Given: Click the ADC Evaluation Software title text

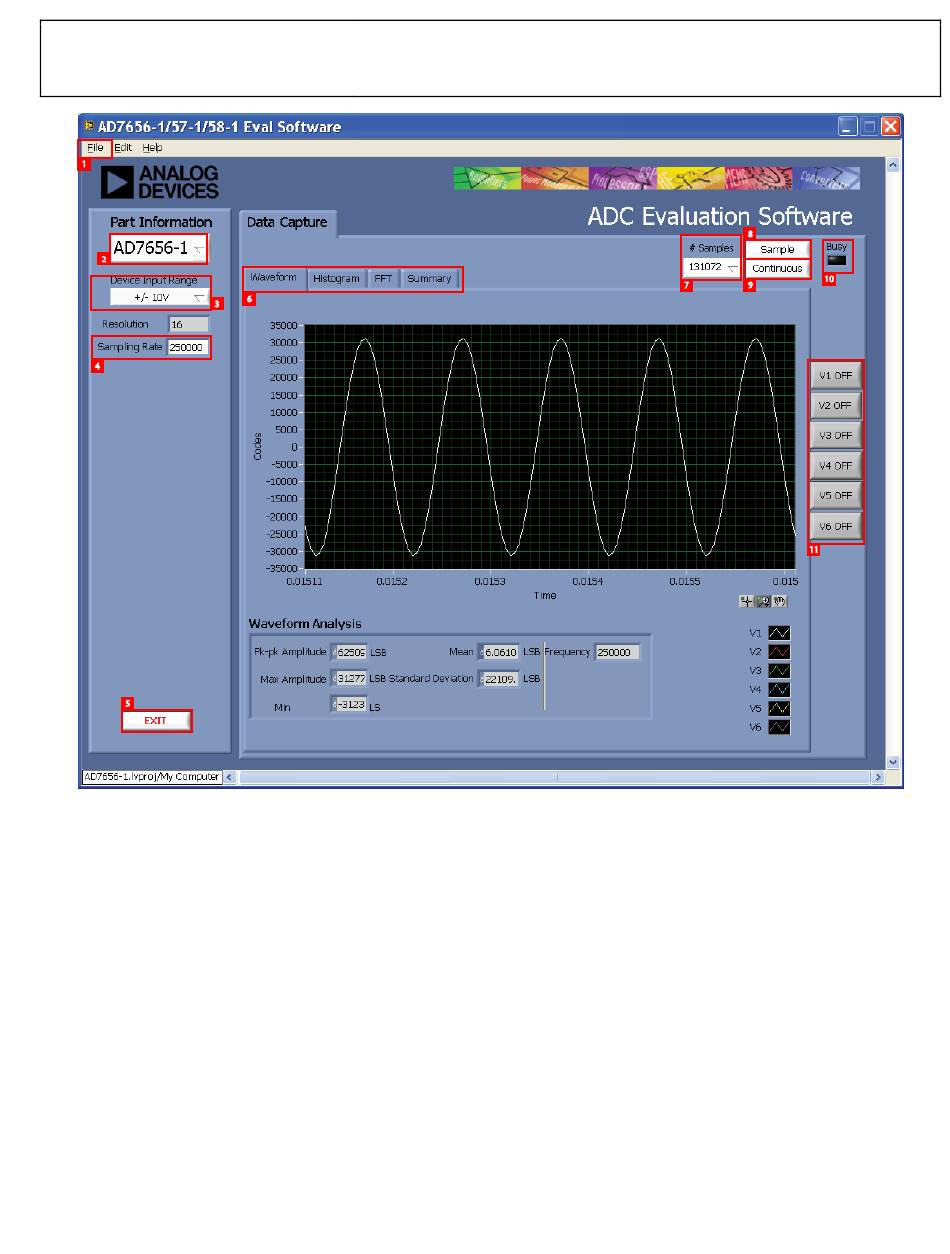Looking at the screenshot, I should (x=720, y=216).
